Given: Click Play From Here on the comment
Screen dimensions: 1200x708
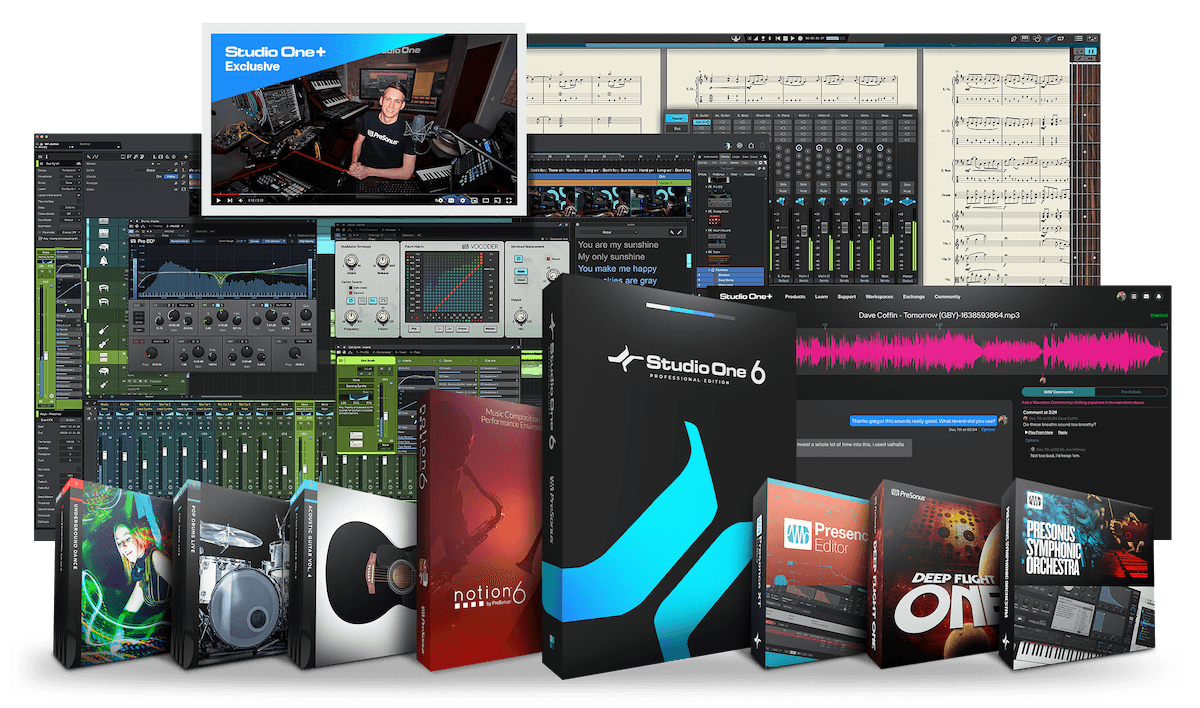Looking at the screenshot, I should point(1039,432).
